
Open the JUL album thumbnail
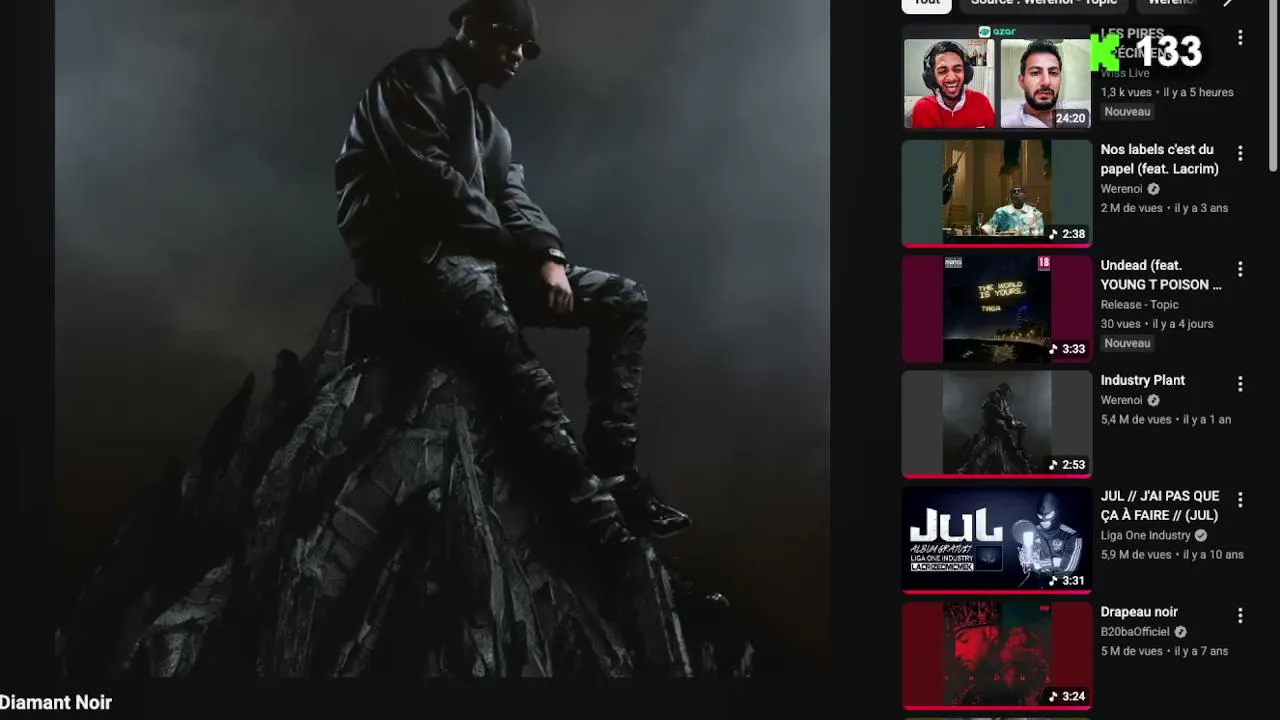tap(997, 540)
